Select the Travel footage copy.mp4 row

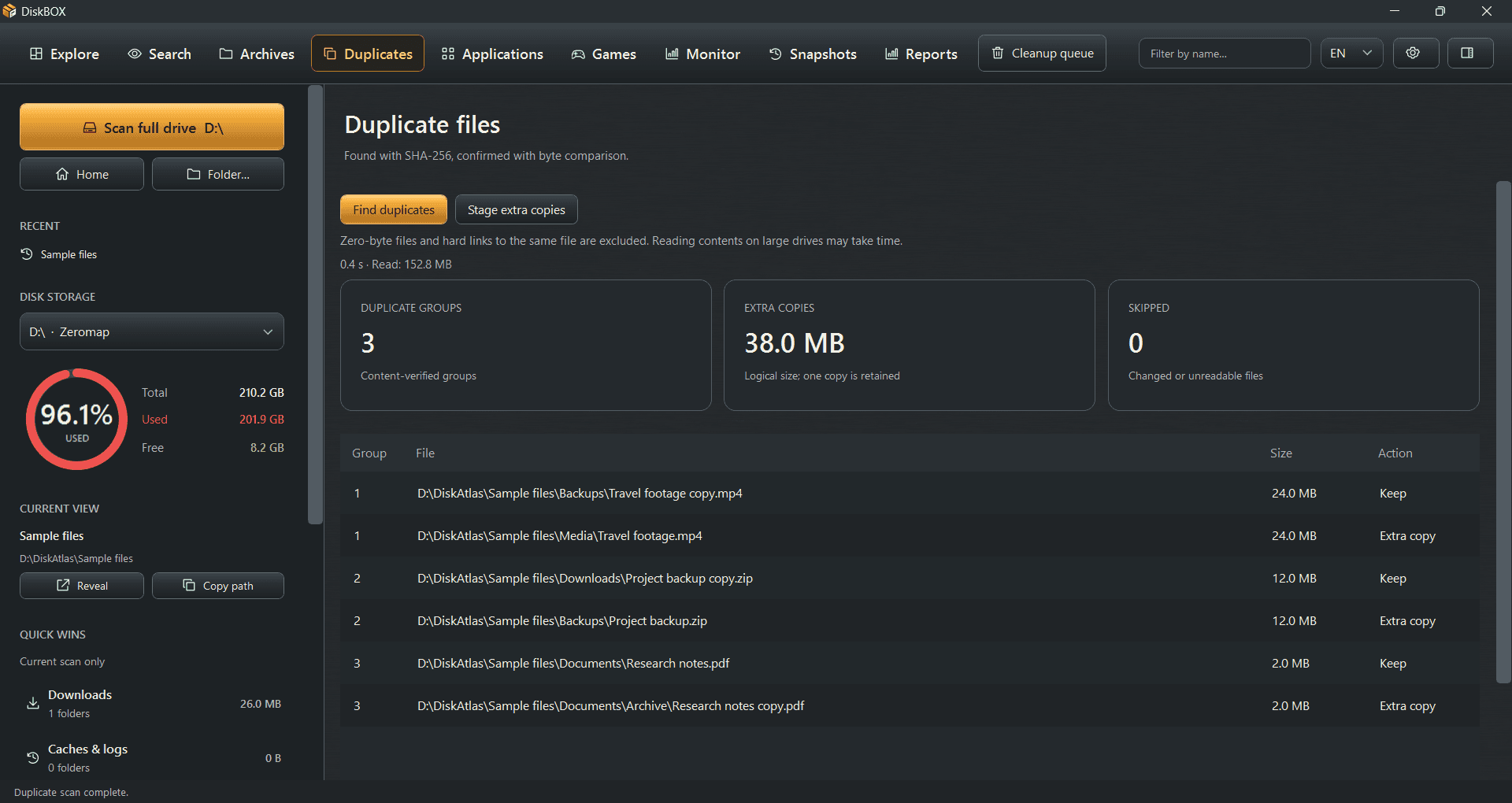(x=910, y=494)
